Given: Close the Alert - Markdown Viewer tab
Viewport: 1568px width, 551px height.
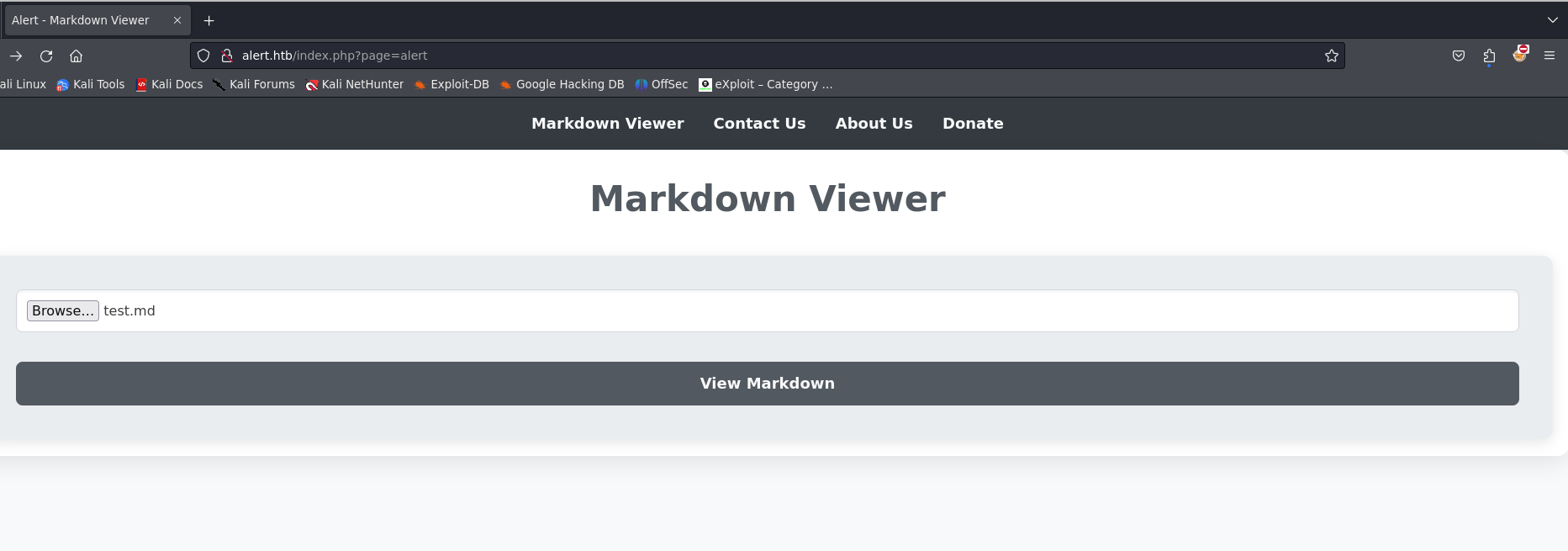Looking at the screenshot, I should (x=177, y=20).
